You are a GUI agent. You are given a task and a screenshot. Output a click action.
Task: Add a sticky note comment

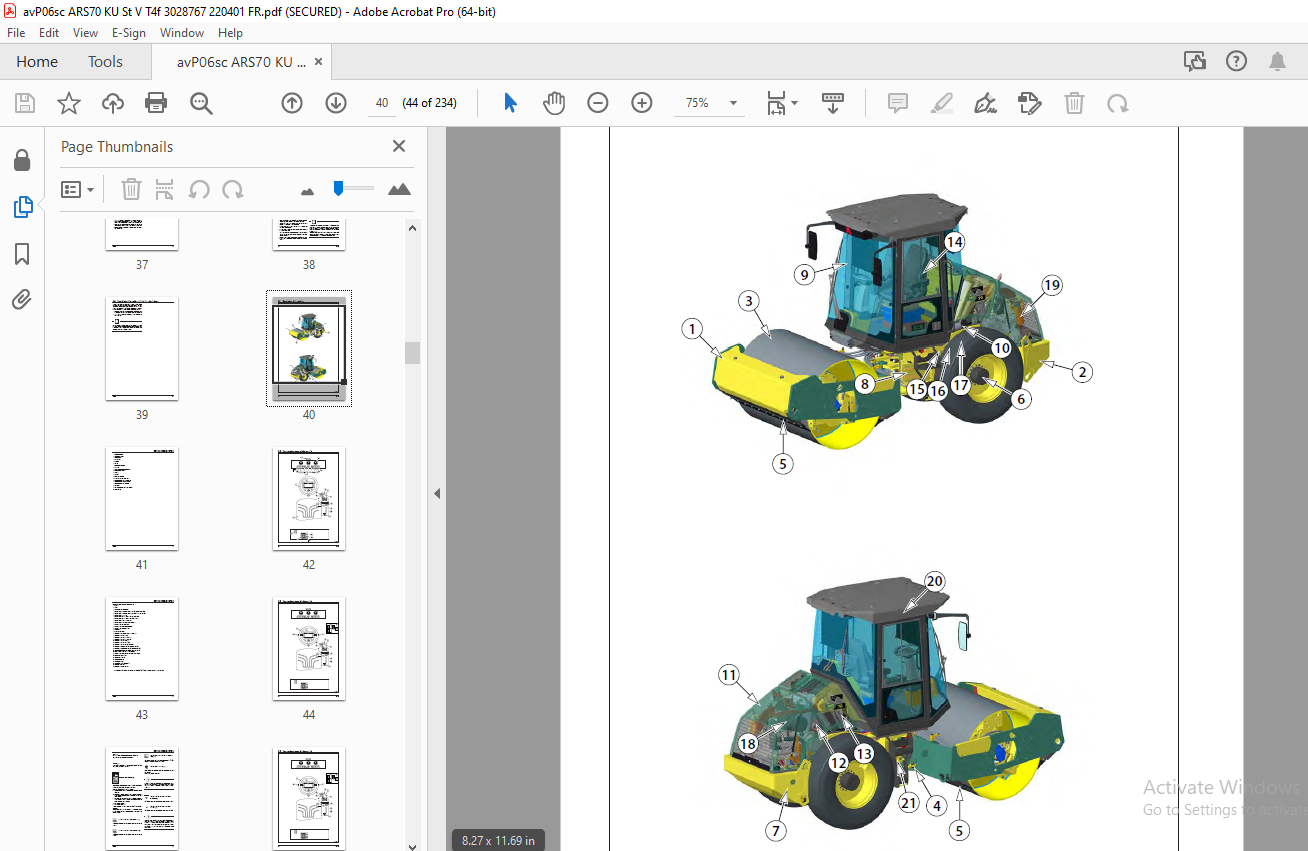[x=898, y=103]
